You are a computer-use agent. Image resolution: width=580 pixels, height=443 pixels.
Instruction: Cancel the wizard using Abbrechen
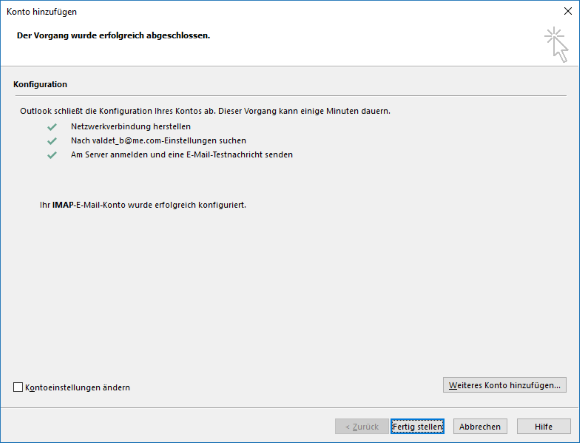point(480,427)
